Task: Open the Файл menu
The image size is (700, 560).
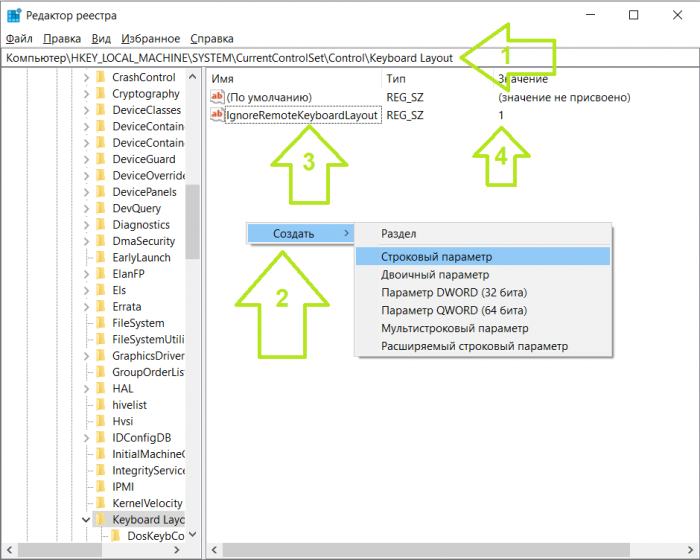Action: pyautogui.click(x=19, y=39)
